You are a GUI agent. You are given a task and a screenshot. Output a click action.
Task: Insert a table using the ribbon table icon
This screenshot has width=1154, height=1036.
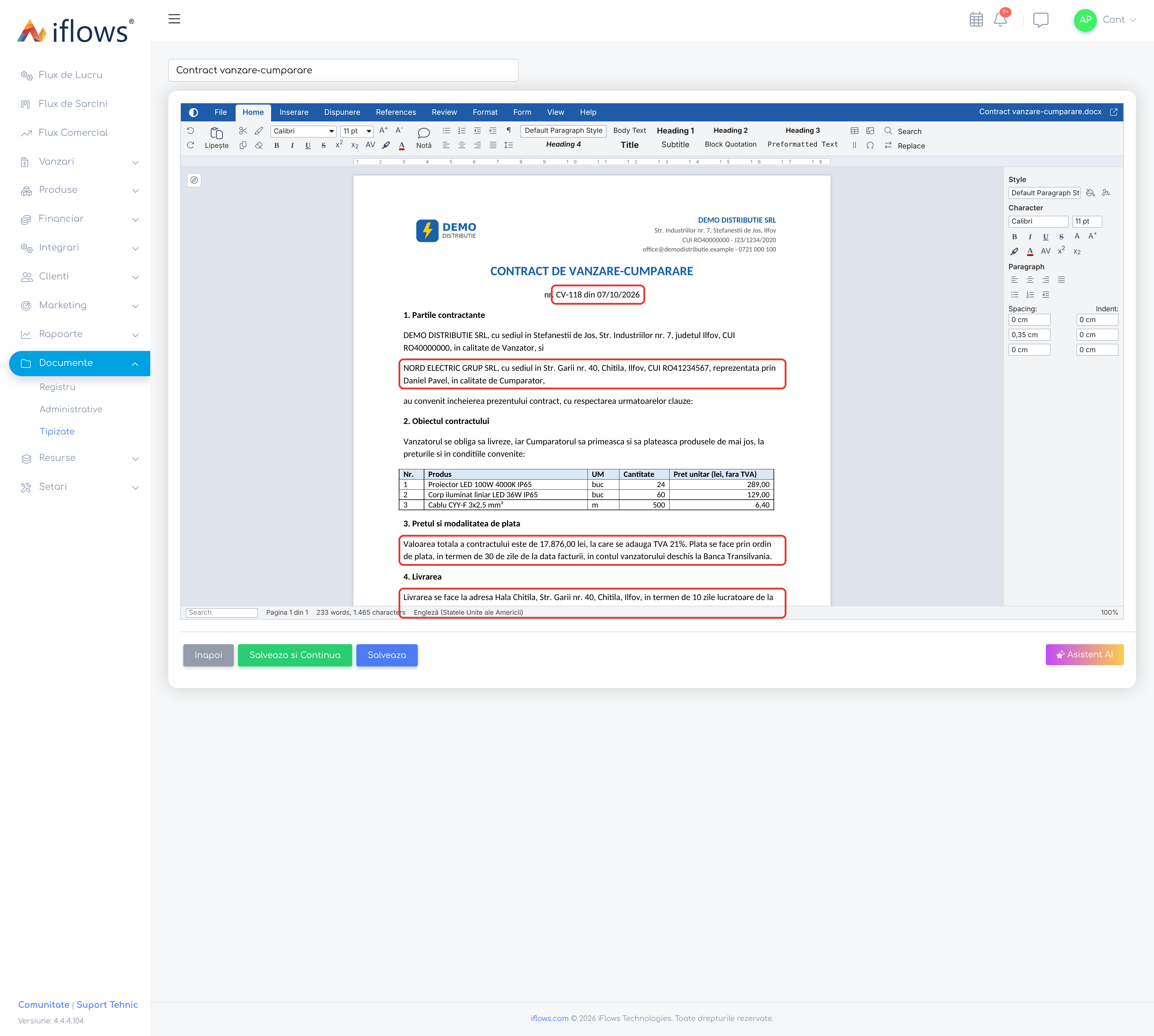point(855,131)
